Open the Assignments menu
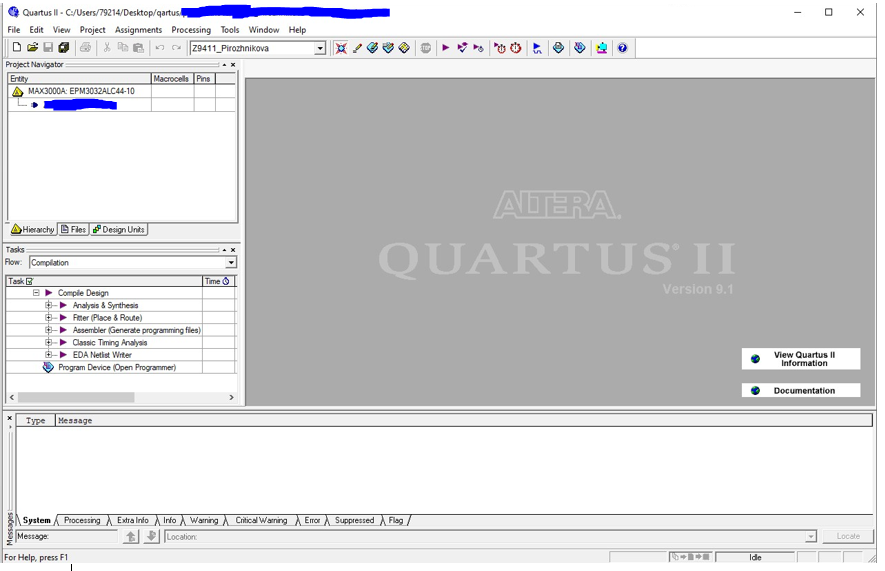Image resolution: width=885 pixels, height=571 pixels. click(x=138, y=30)
